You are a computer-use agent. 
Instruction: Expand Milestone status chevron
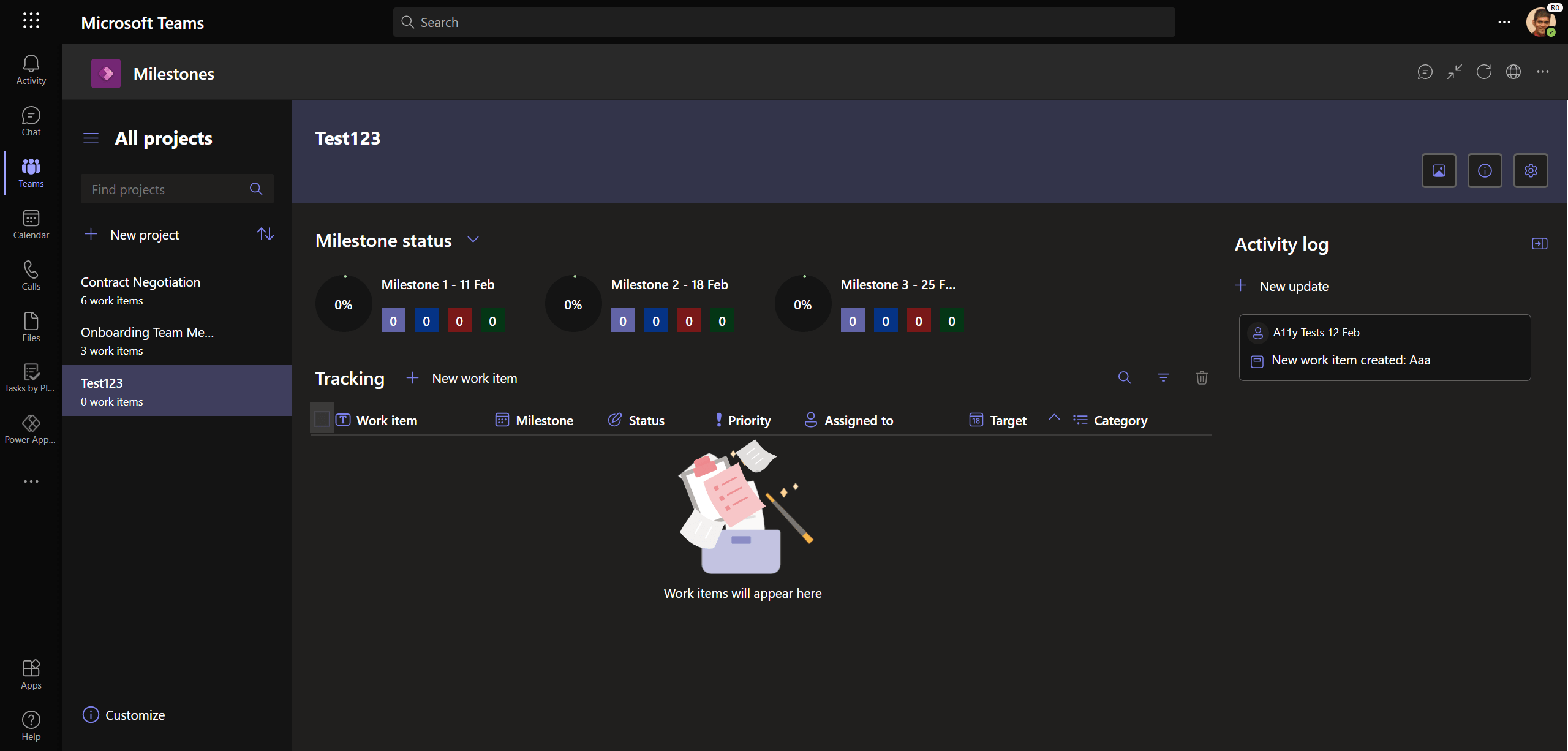tap(473, 240)
